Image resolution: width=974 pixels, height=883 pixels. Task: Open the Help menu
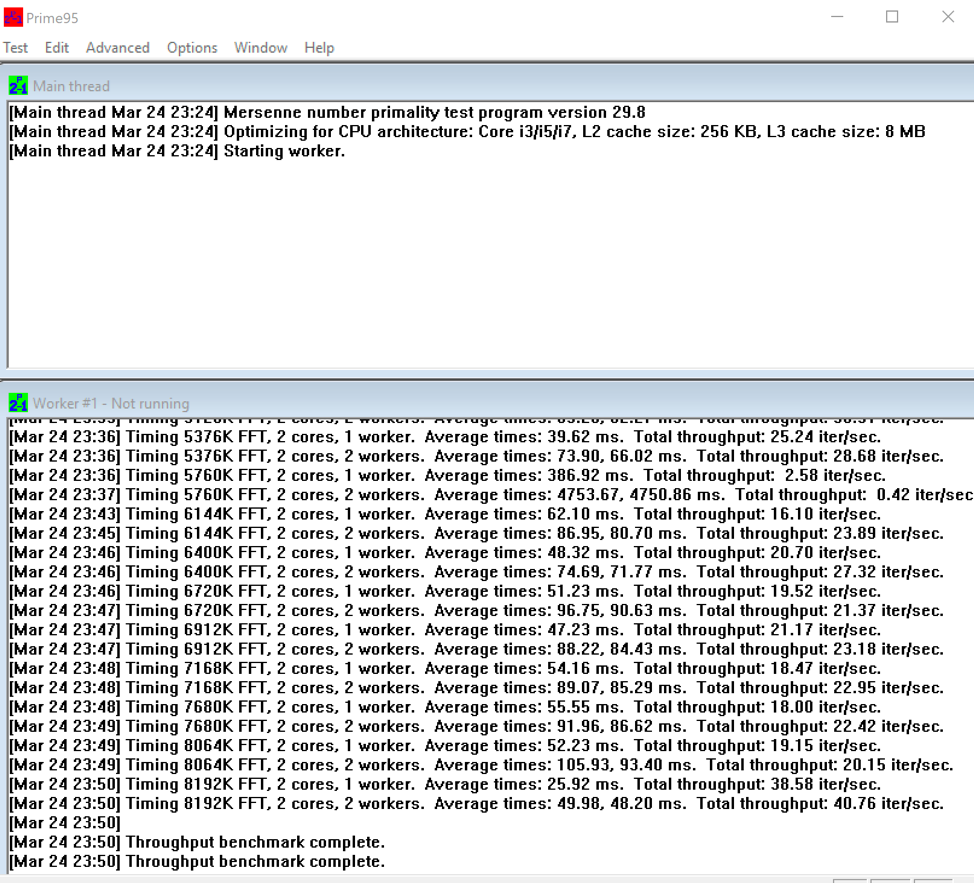tap(319, 48)
